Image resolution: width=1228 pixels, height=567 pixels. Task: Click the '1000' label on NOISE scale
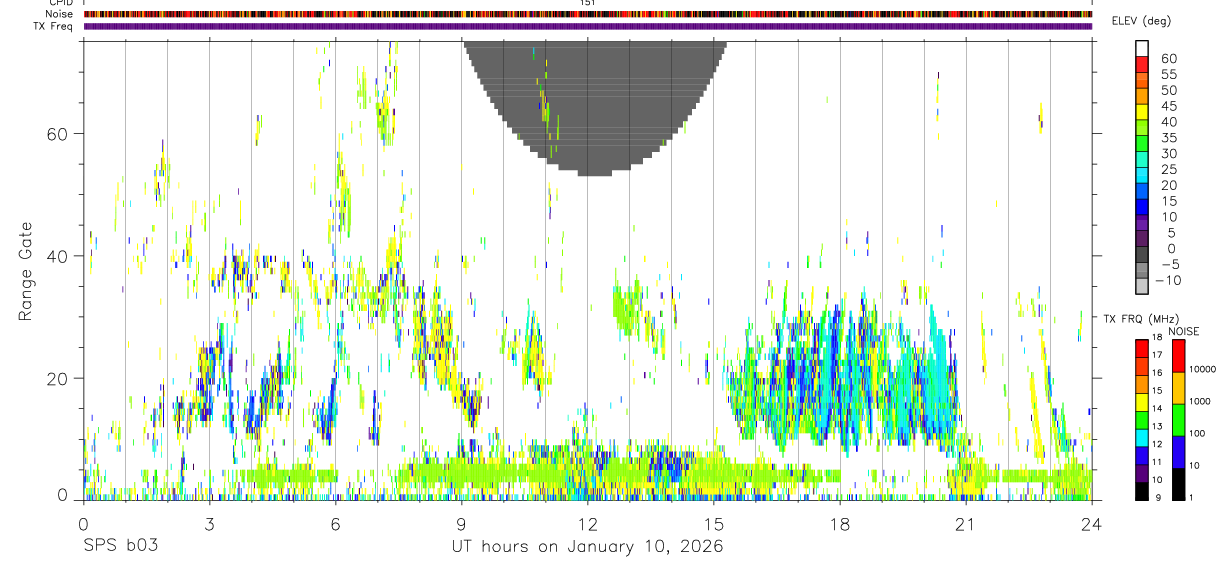[1200, 401]
